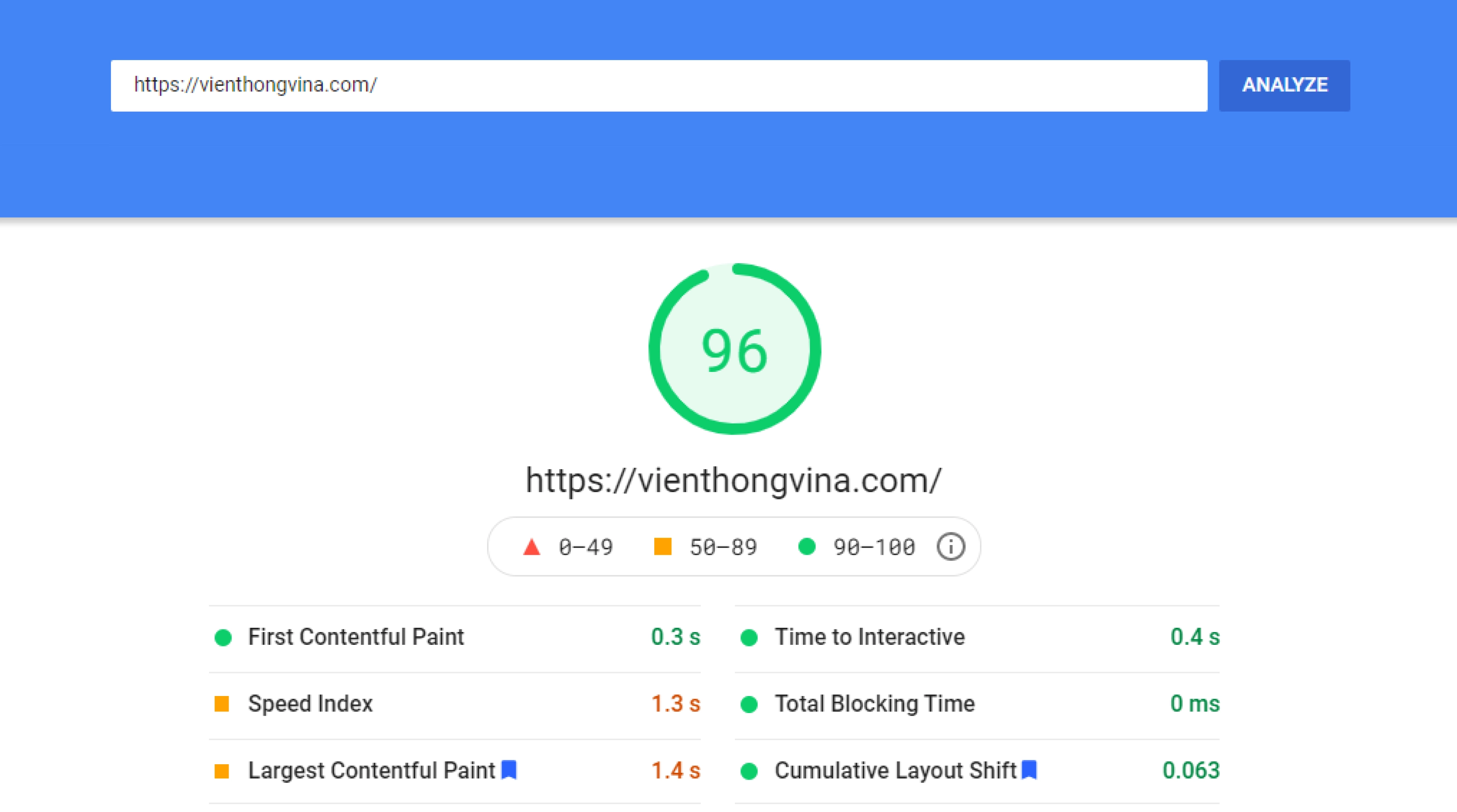Select the Largest Contentful Paint label
Image resolution: width=1457 pixels, height=812 pixels.
pos(372,771)
